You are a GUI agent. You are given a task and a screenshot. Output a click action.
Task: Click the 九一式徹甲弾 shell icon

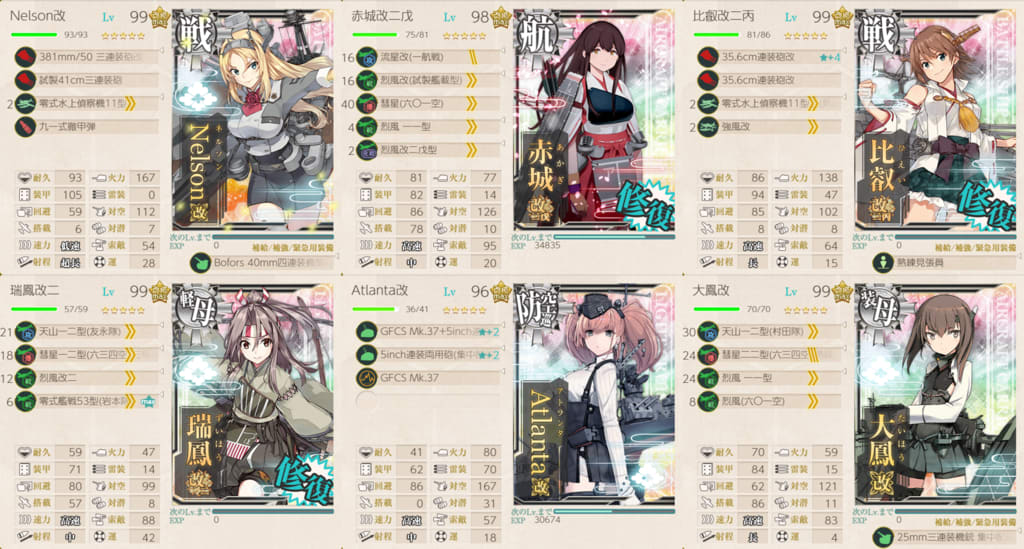point(25,126)
